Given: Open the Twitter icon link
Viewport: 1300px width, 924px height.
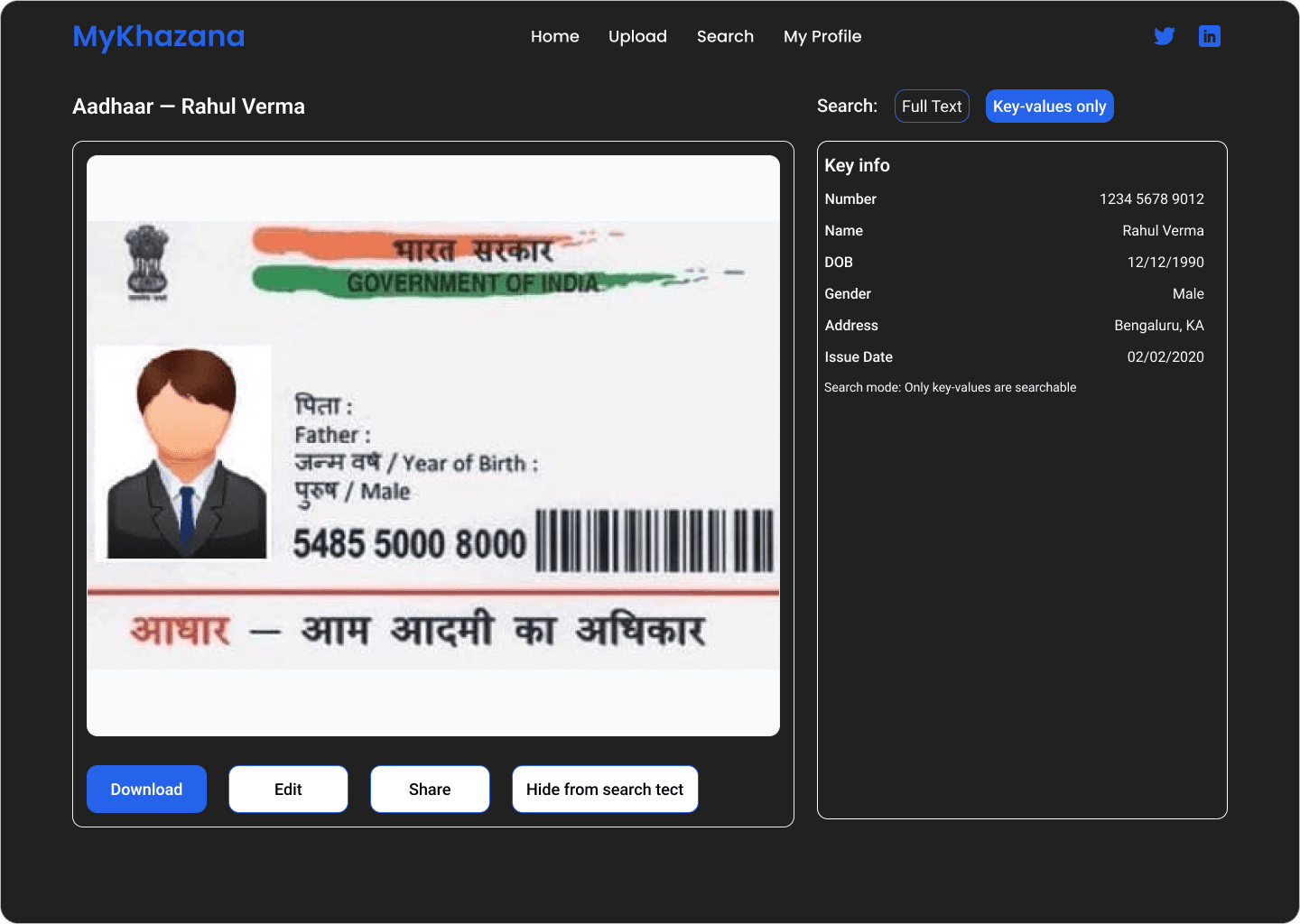Looking at the screenshot, I should point(1165,36).
